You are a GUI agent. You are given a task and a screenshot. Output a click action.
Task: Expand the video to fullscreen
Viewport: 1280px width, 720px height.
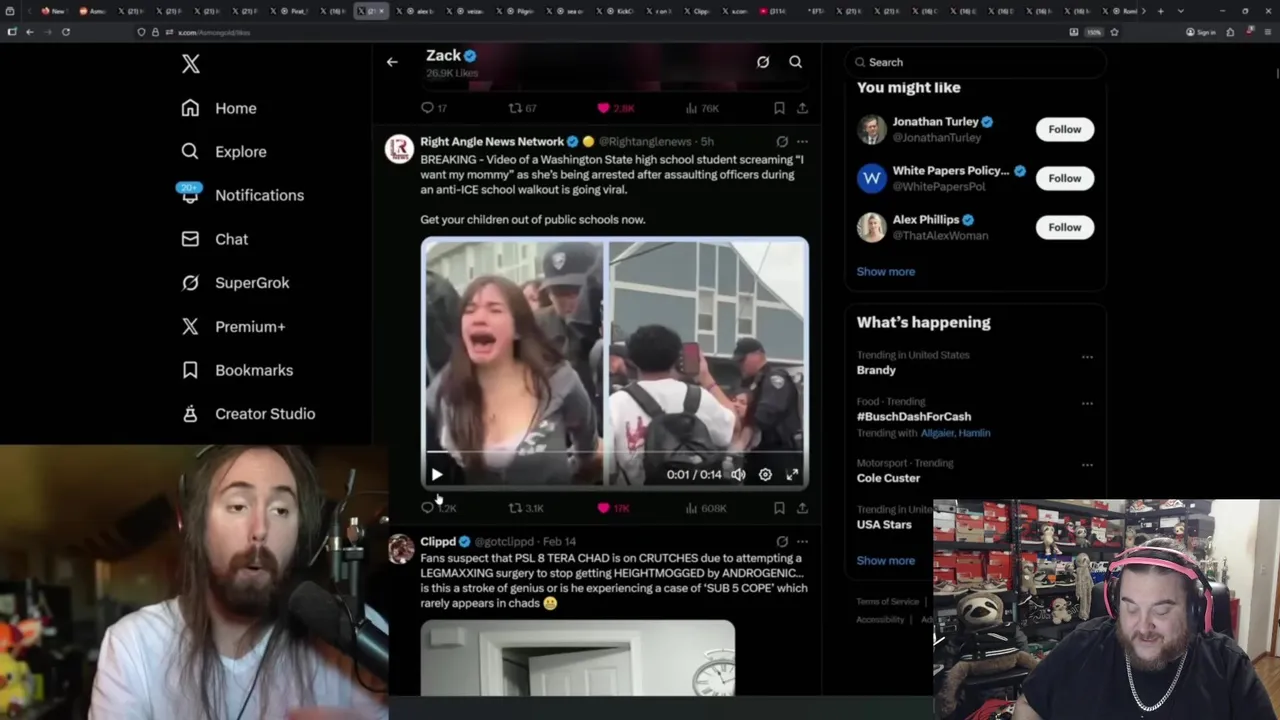(x=792, y=475)
